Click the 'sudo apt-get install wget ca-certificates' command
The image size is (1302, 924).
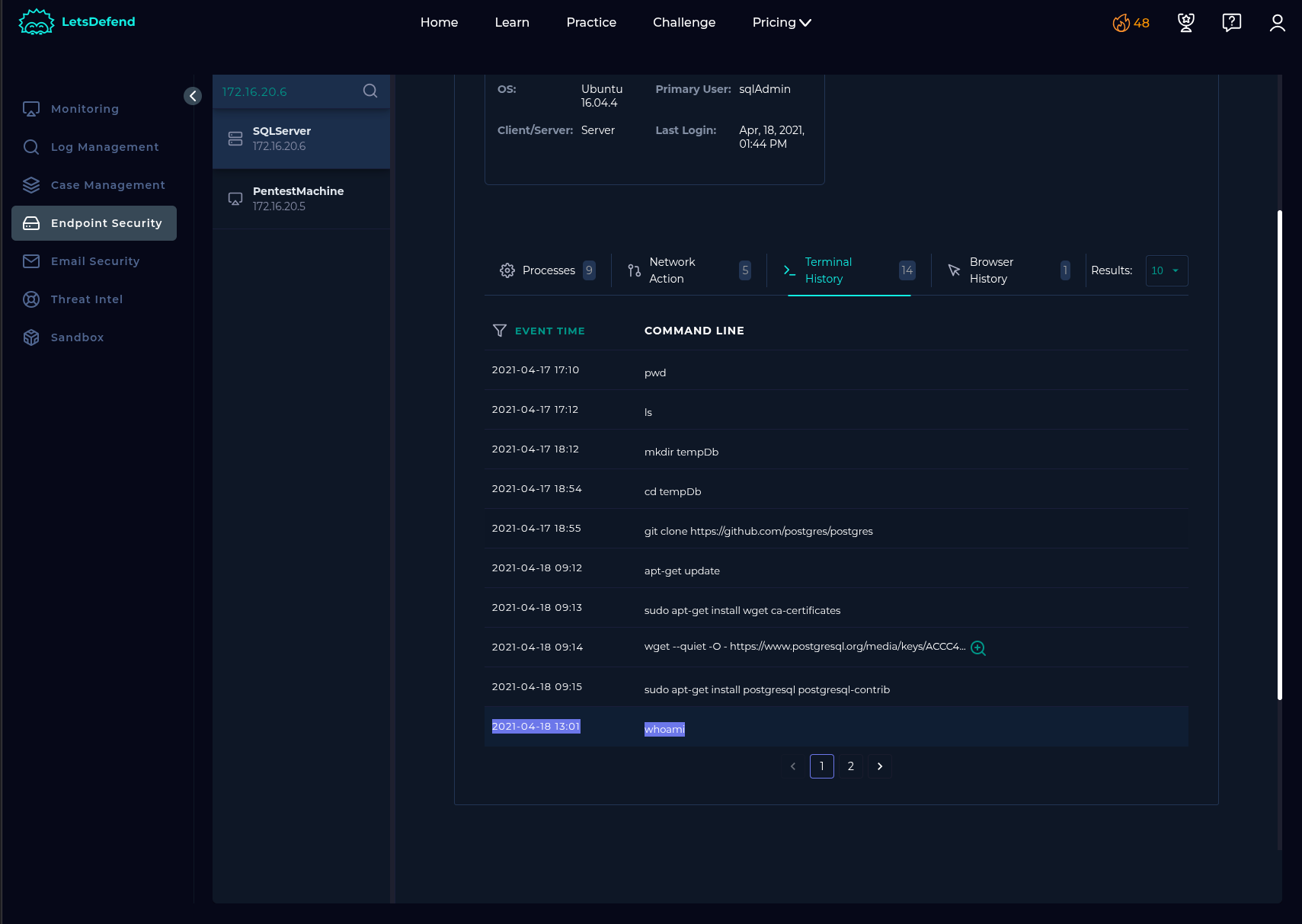click(743, 610)
